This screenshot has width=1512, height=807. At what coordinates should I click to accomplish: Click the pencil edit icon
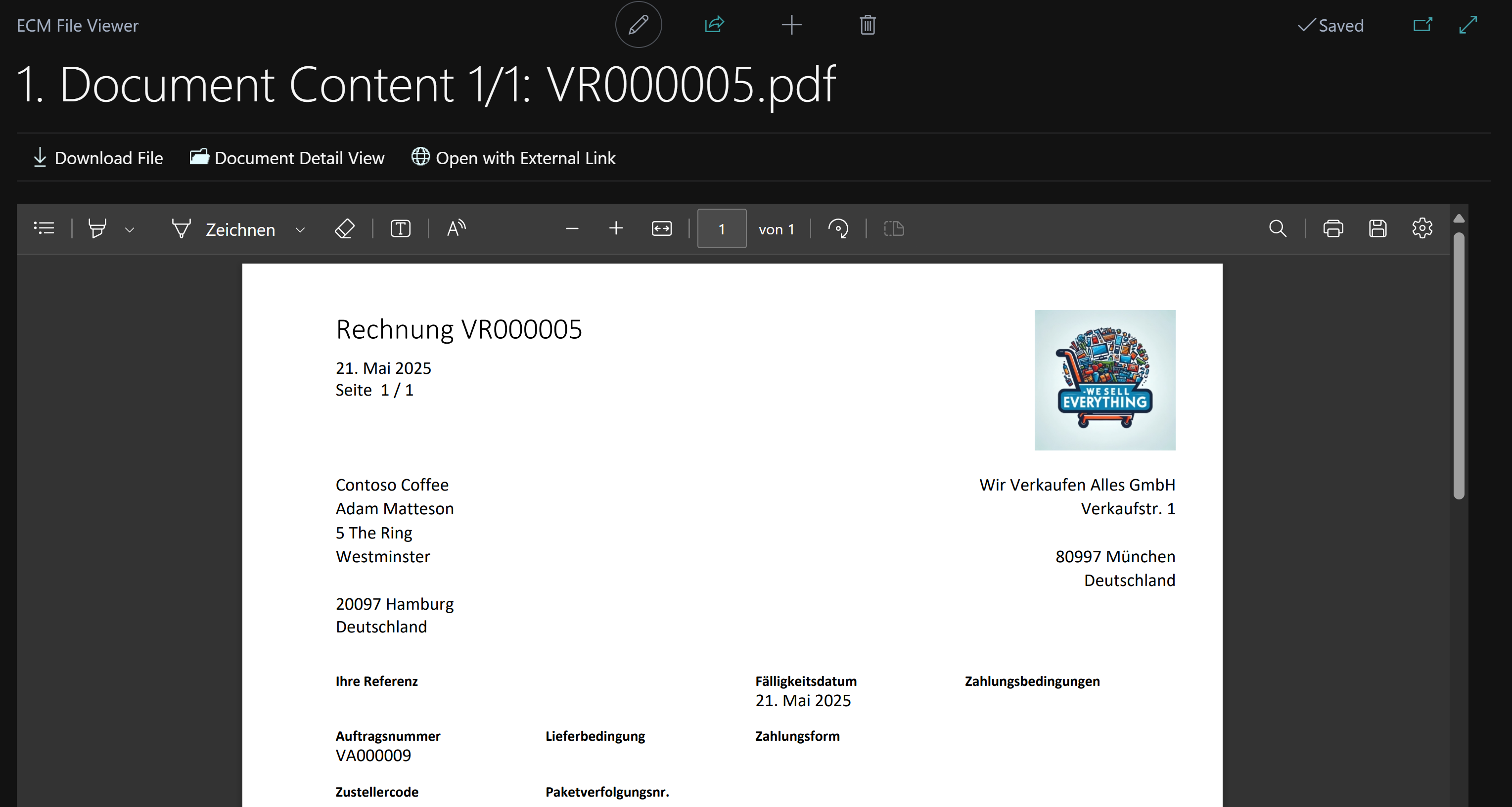point(638,25)
